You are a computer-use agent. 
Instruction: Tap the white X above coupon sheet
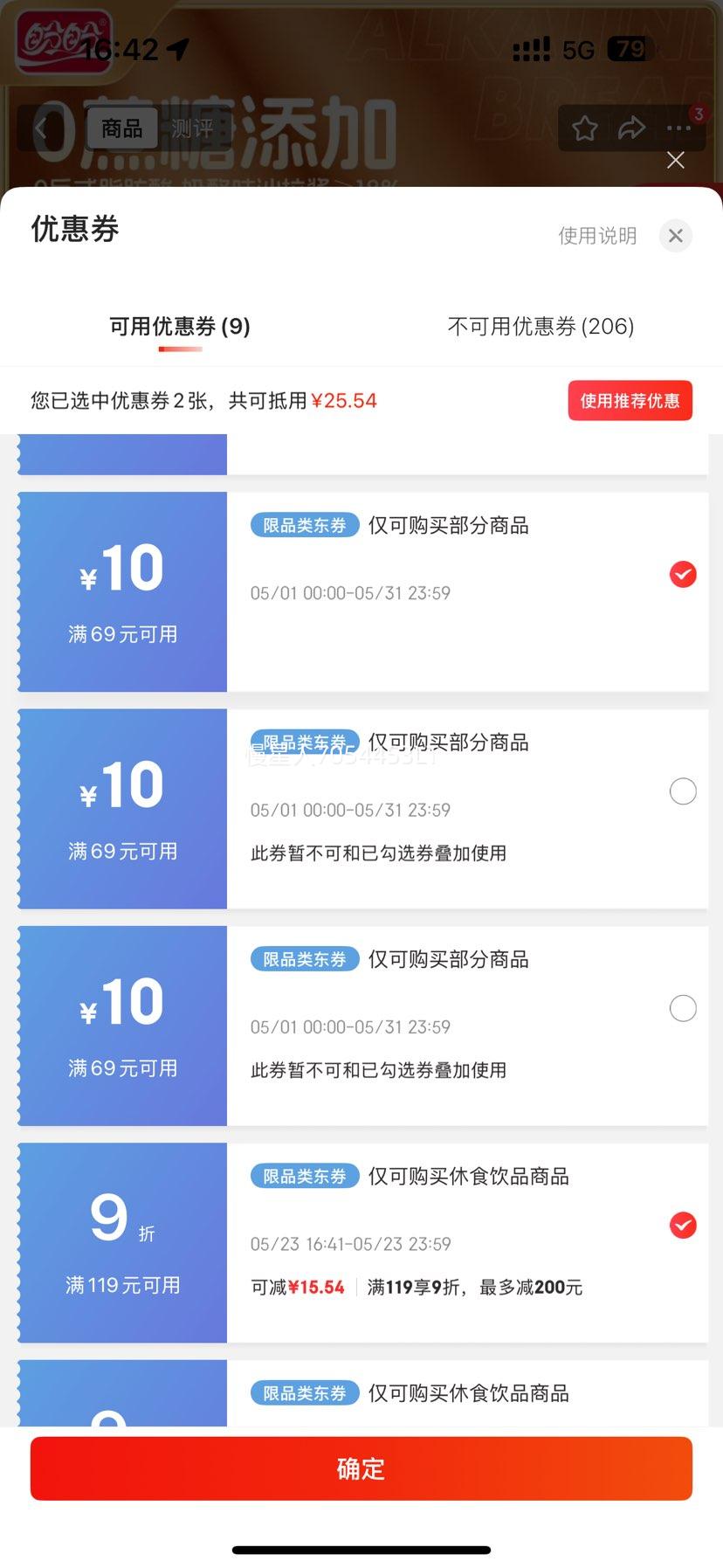pos(675,160)
